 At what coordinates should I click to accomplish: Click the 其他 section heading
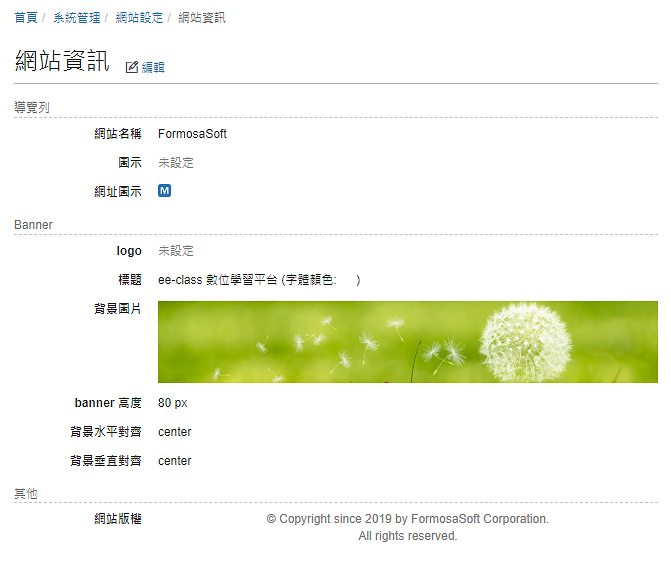tap(26, 494)
